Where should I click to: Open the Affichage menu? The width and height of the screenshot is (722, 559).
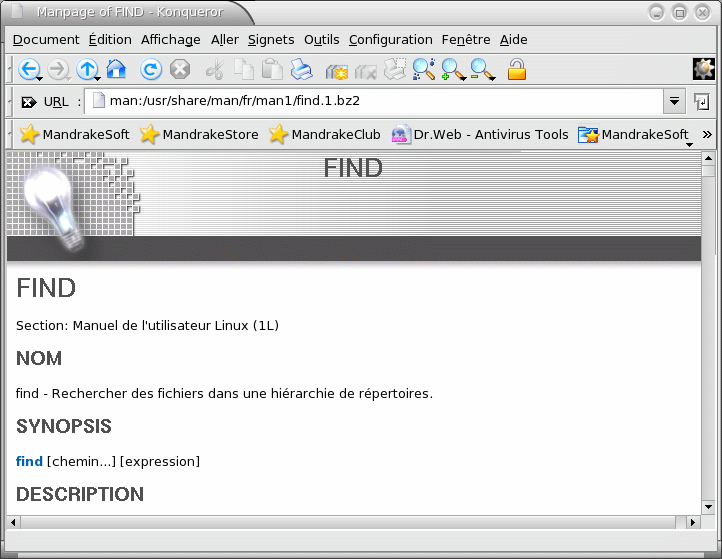(x=171, y=40)
